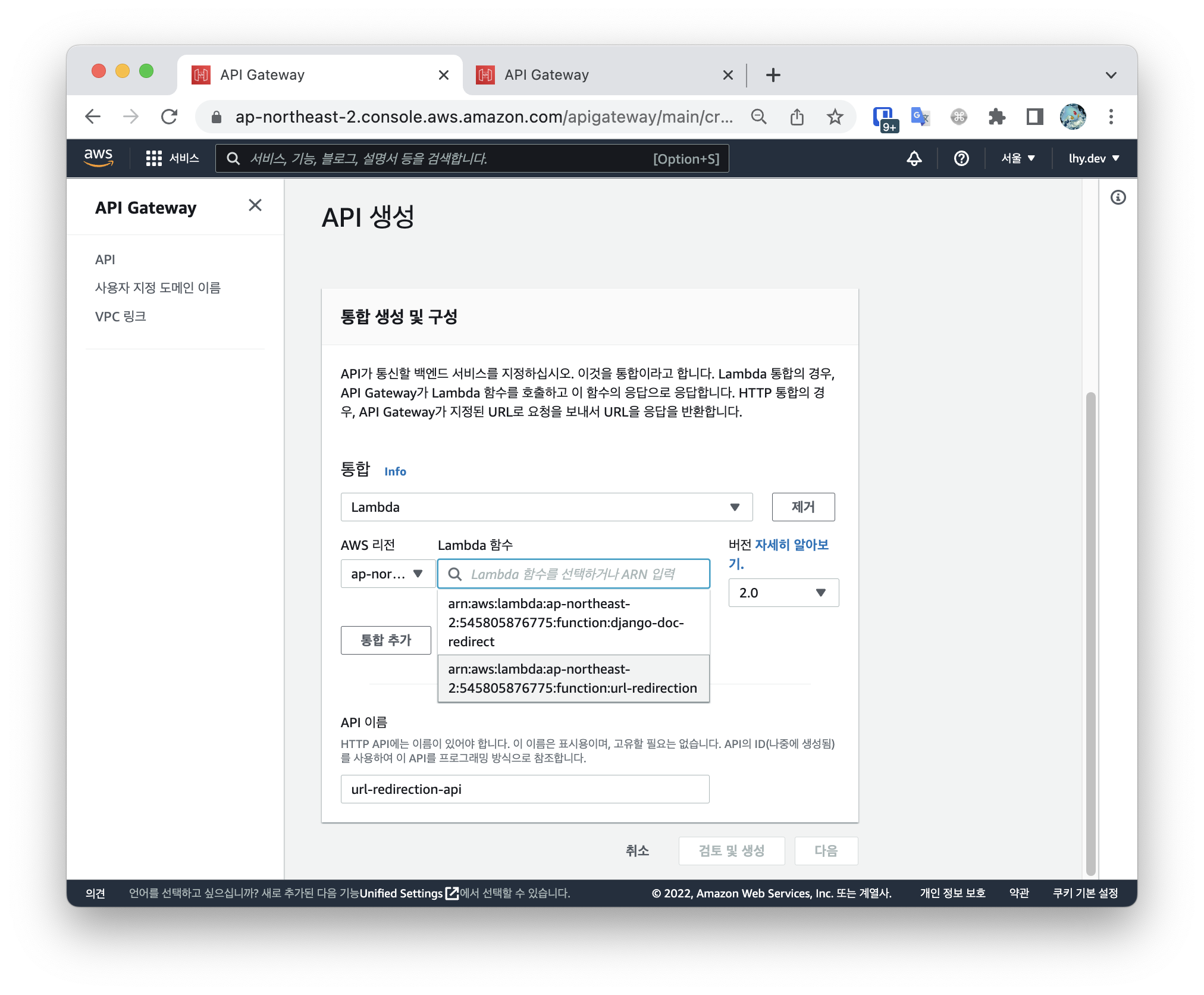Click the share page icon
Viewport: 1204px width, 995px height.
[x=797, y=117]
